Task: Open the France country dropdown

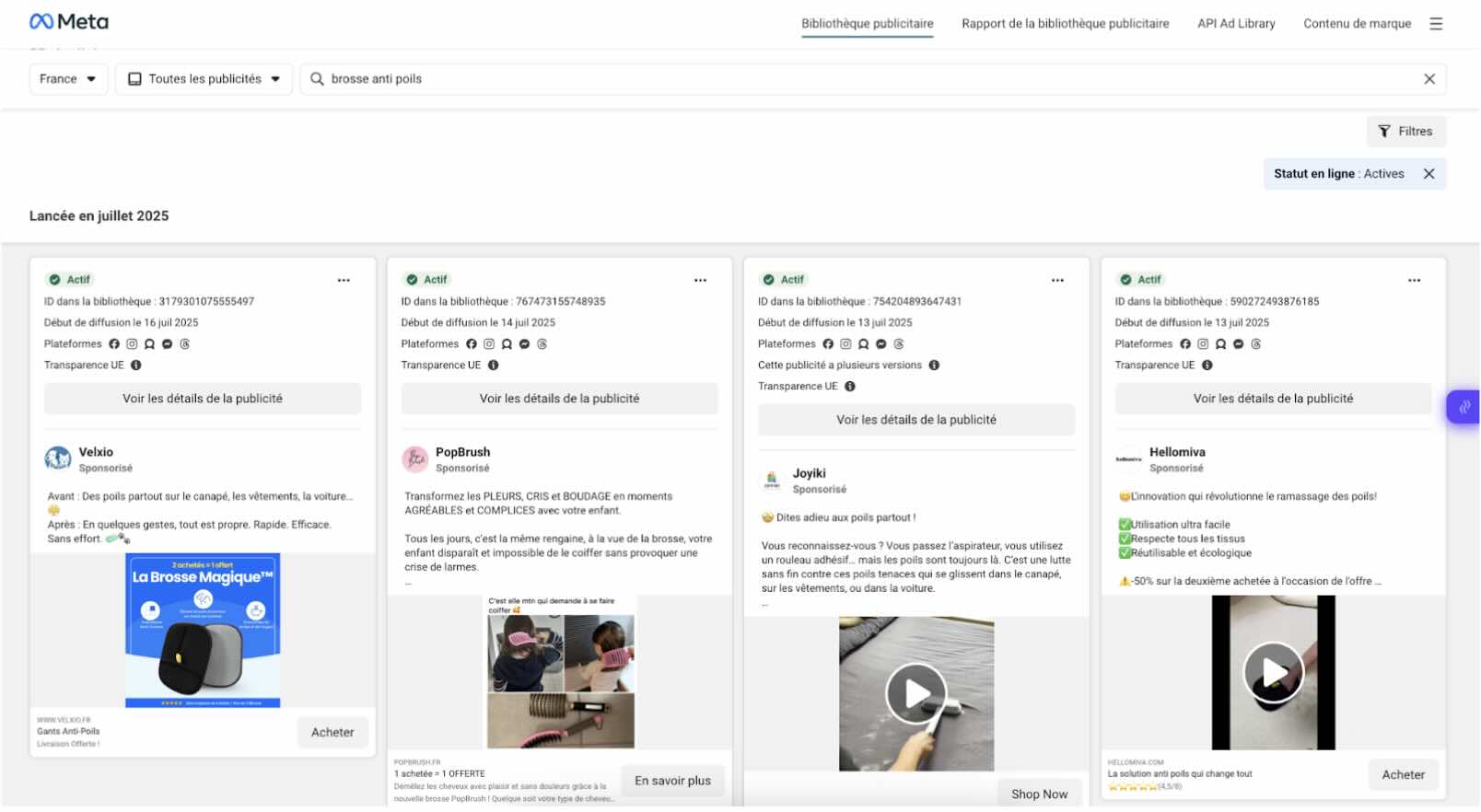Action: [68, 79]
